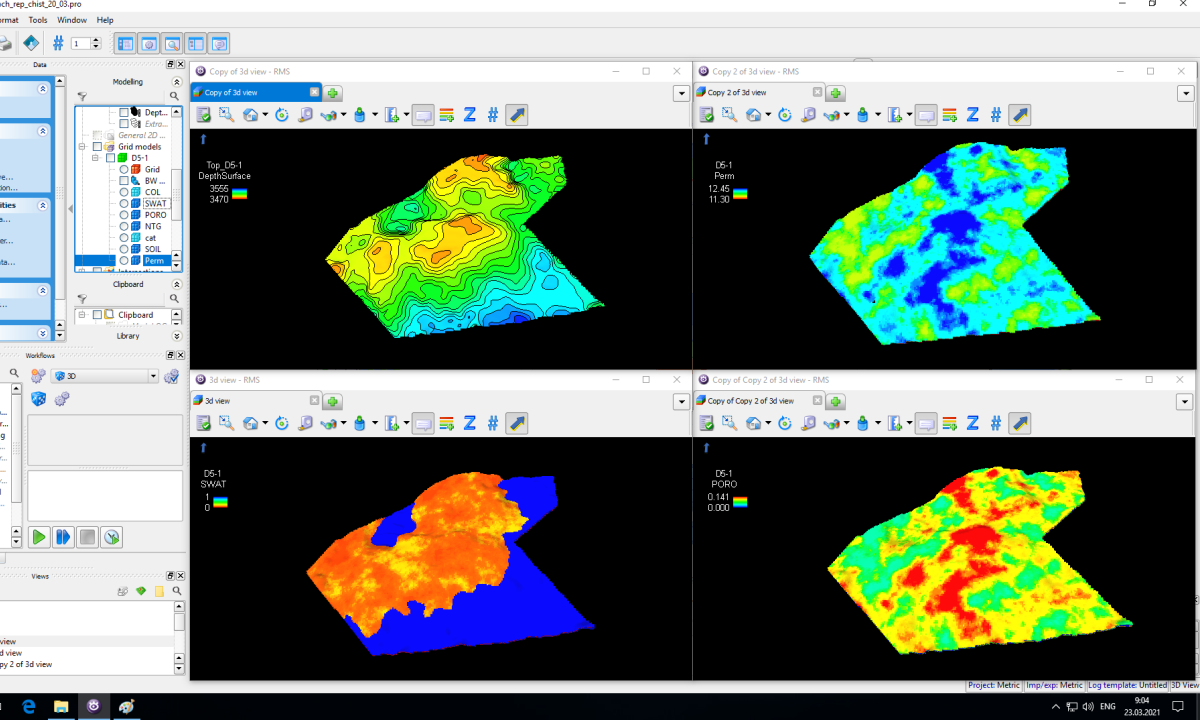This screenshot has height=720, width=1200.
Task: Select the COL parameter radio button
Action: tap(124, 192)
